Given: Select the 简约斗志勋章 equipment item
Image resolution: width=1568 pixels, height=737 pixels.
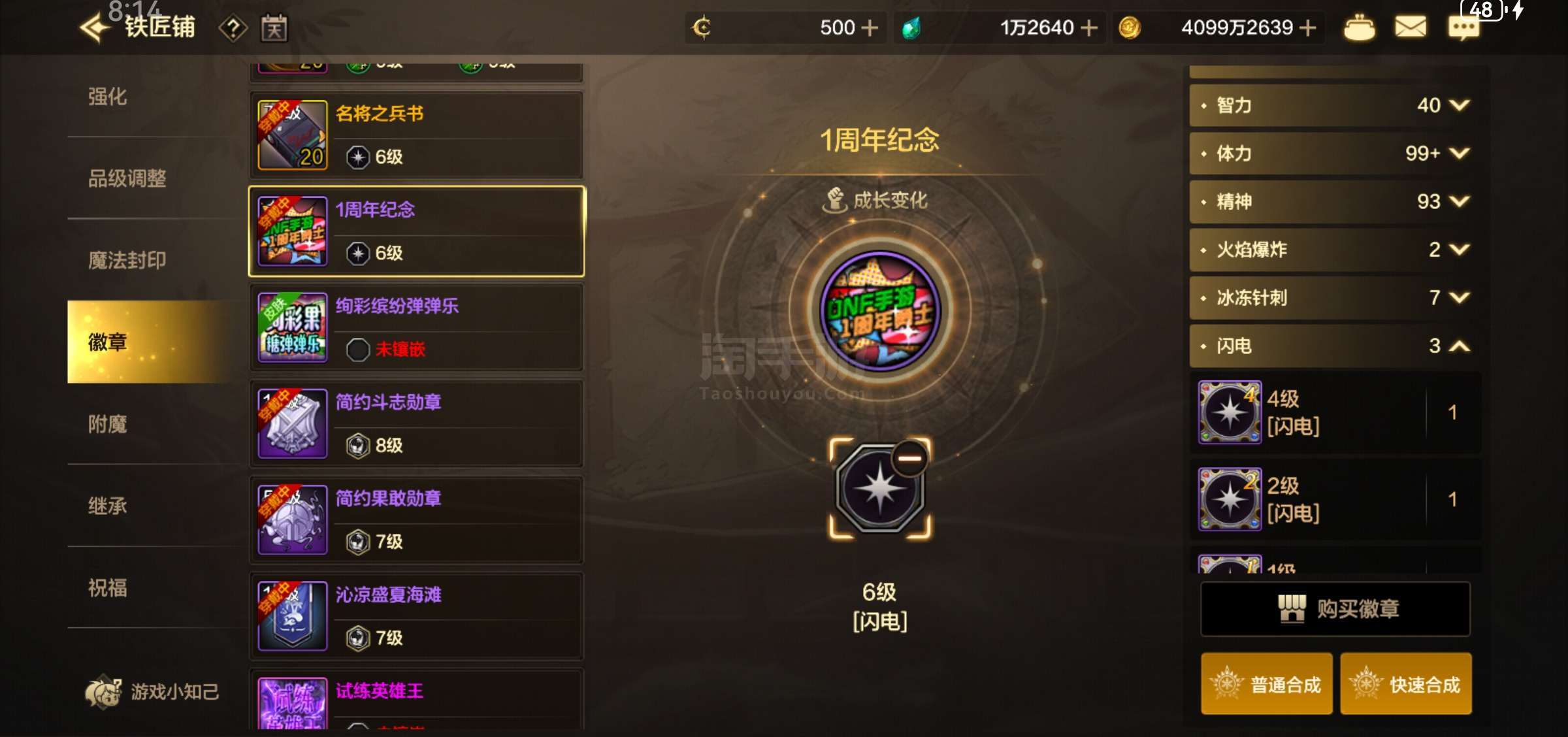Looking at the screenshot, I should pyautogui.click(x=417, y=423).
